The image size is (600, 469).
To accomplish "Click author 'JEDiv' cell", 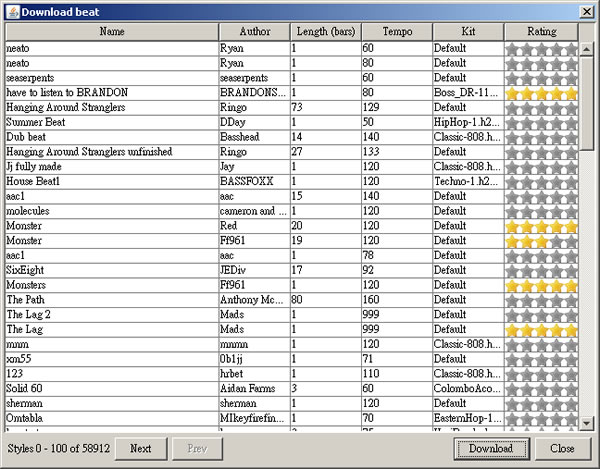I will point(255,270).
